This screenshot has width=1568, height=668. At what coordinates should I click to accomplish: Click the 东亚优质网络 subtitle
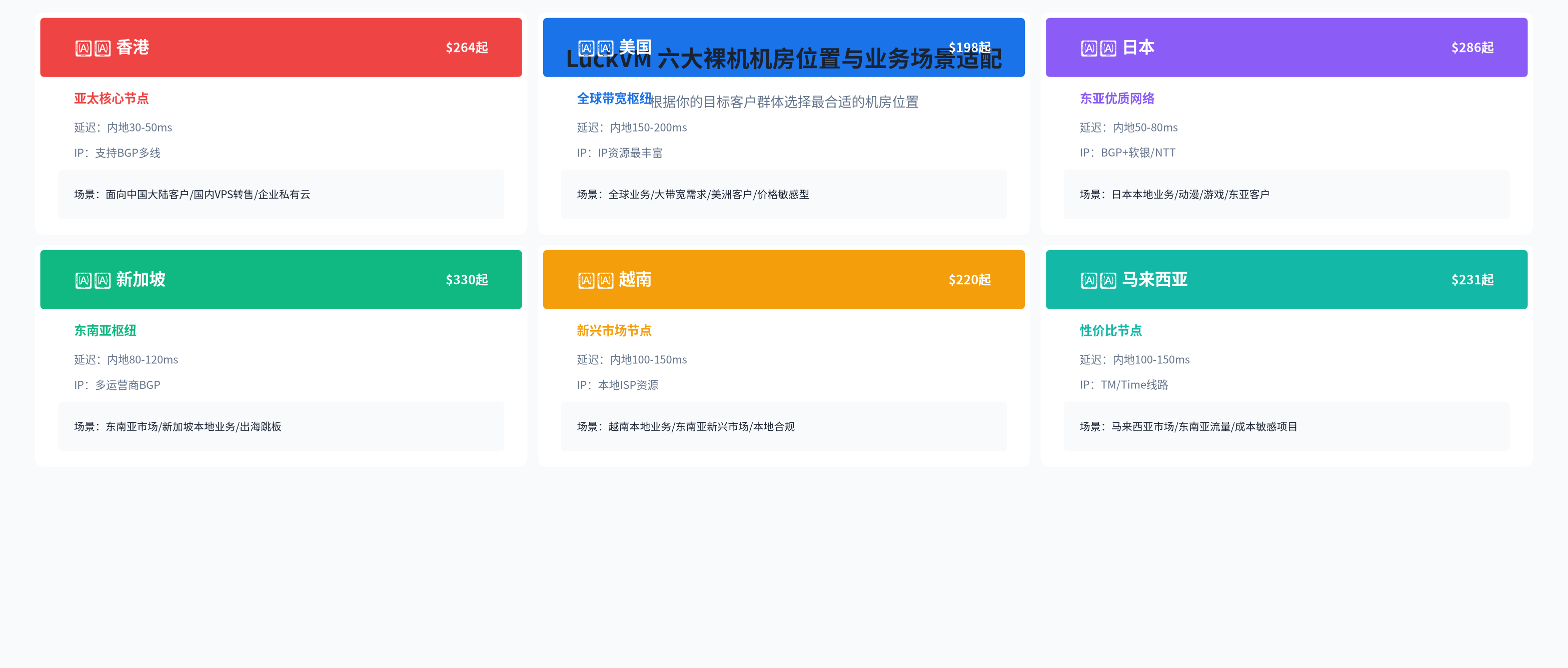coord(1117,99)
